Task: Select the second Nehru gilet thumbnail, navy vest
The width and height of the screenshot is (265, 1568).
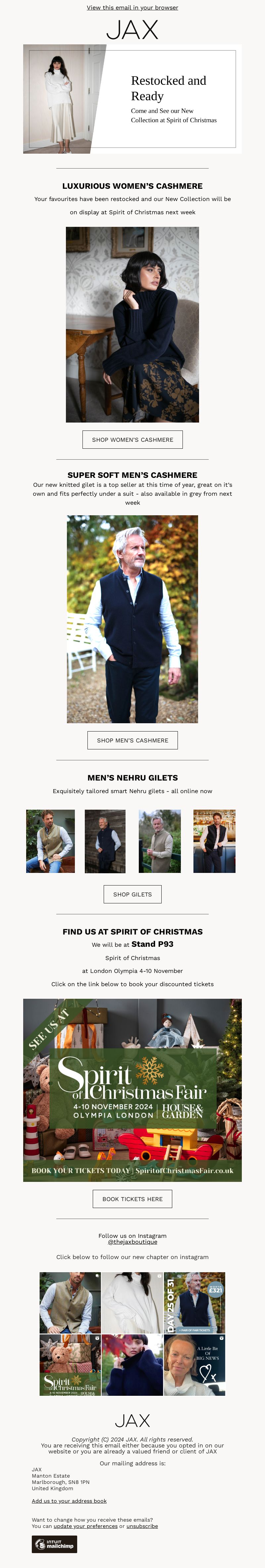Action: point(105,841)
